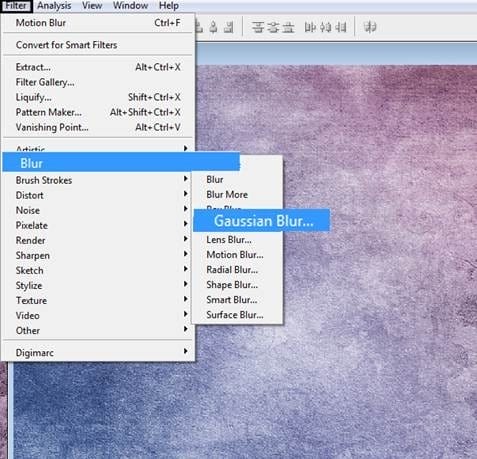This screenshot has width=477, height=459.
Task: Choose Lens Blur... filter
Action: click(x=237, y=240)
